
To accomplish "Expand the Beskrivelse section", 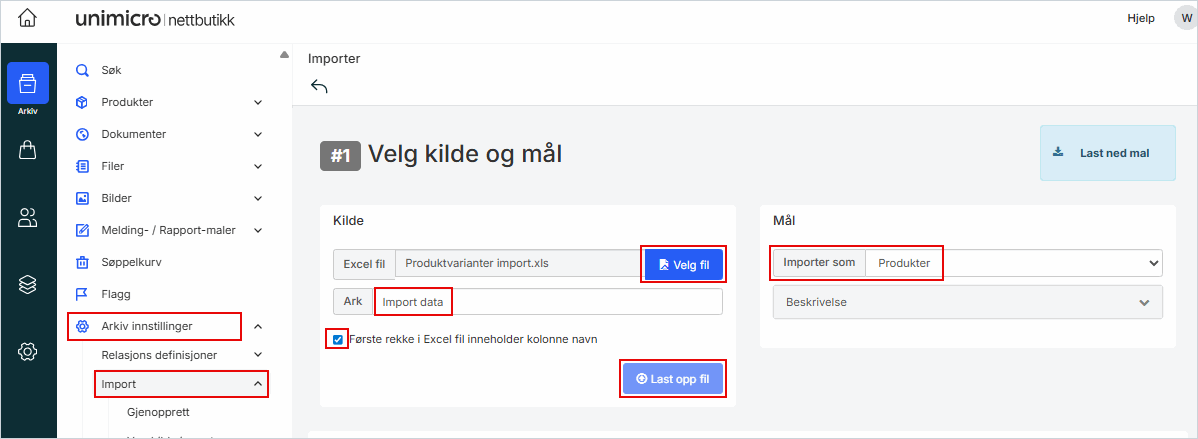I will [x=967, y=301].
